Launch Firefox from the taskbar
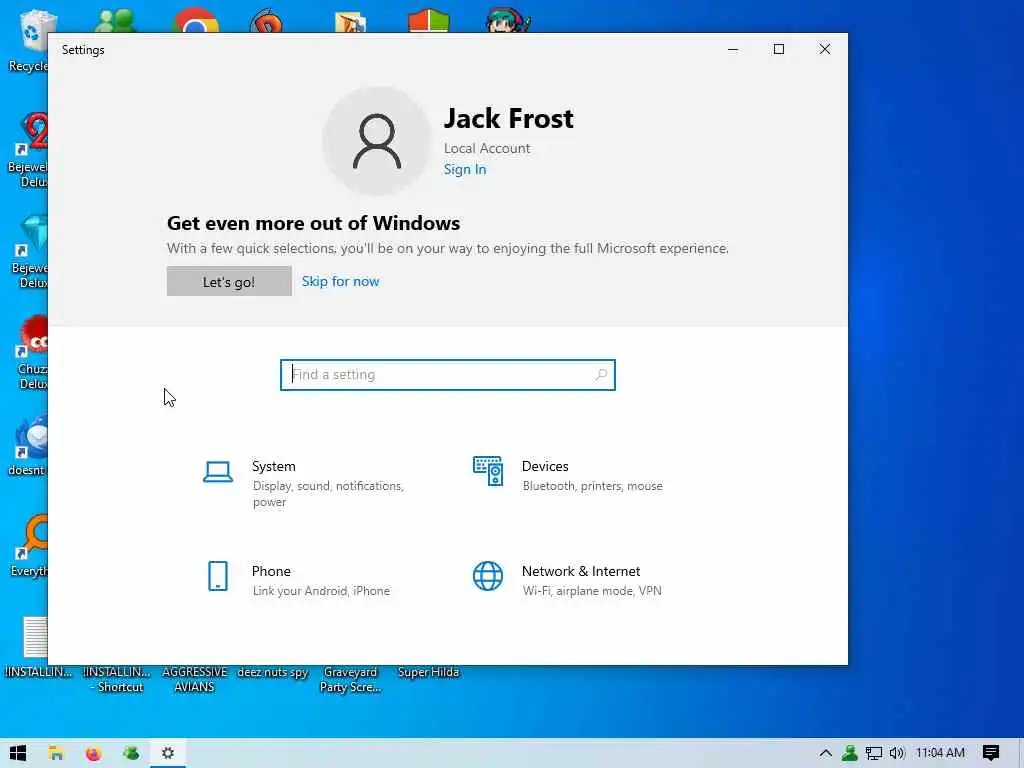 tap(93, 753)
